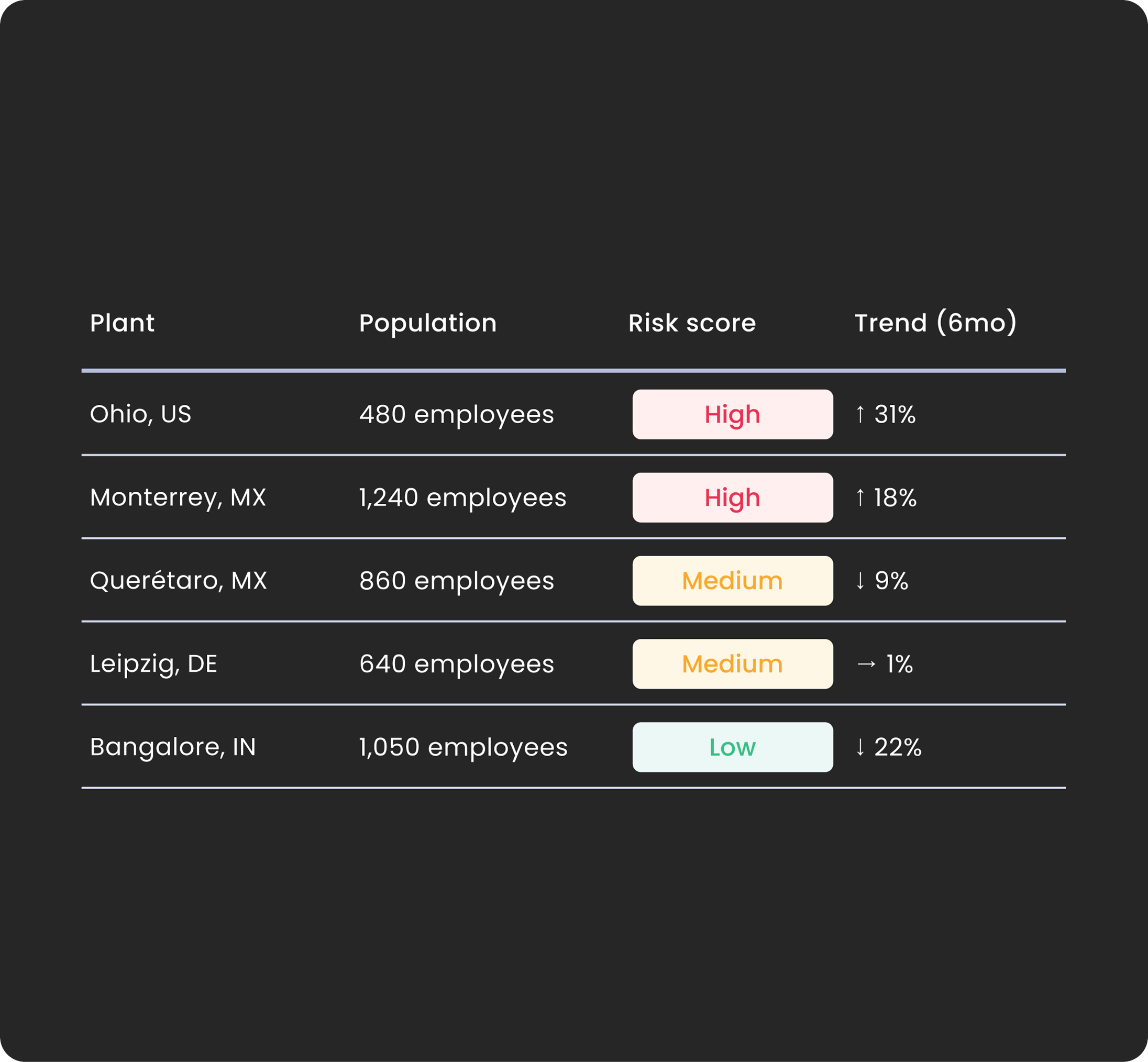Click the Medium risk badge for Querétaro
Viewport: 1148px width, 1062px height.
point(732,580)
